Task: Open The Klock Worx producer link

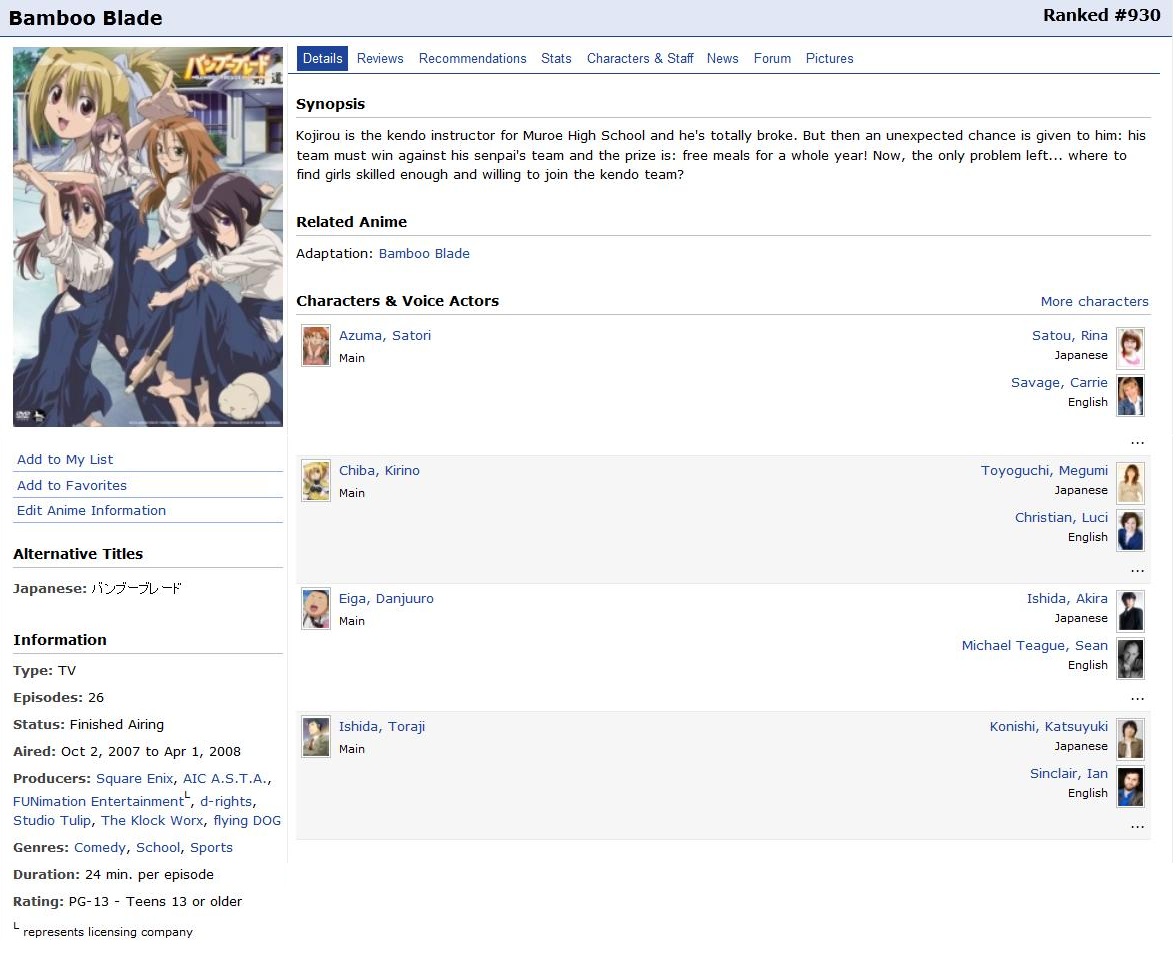Action: 152,820
